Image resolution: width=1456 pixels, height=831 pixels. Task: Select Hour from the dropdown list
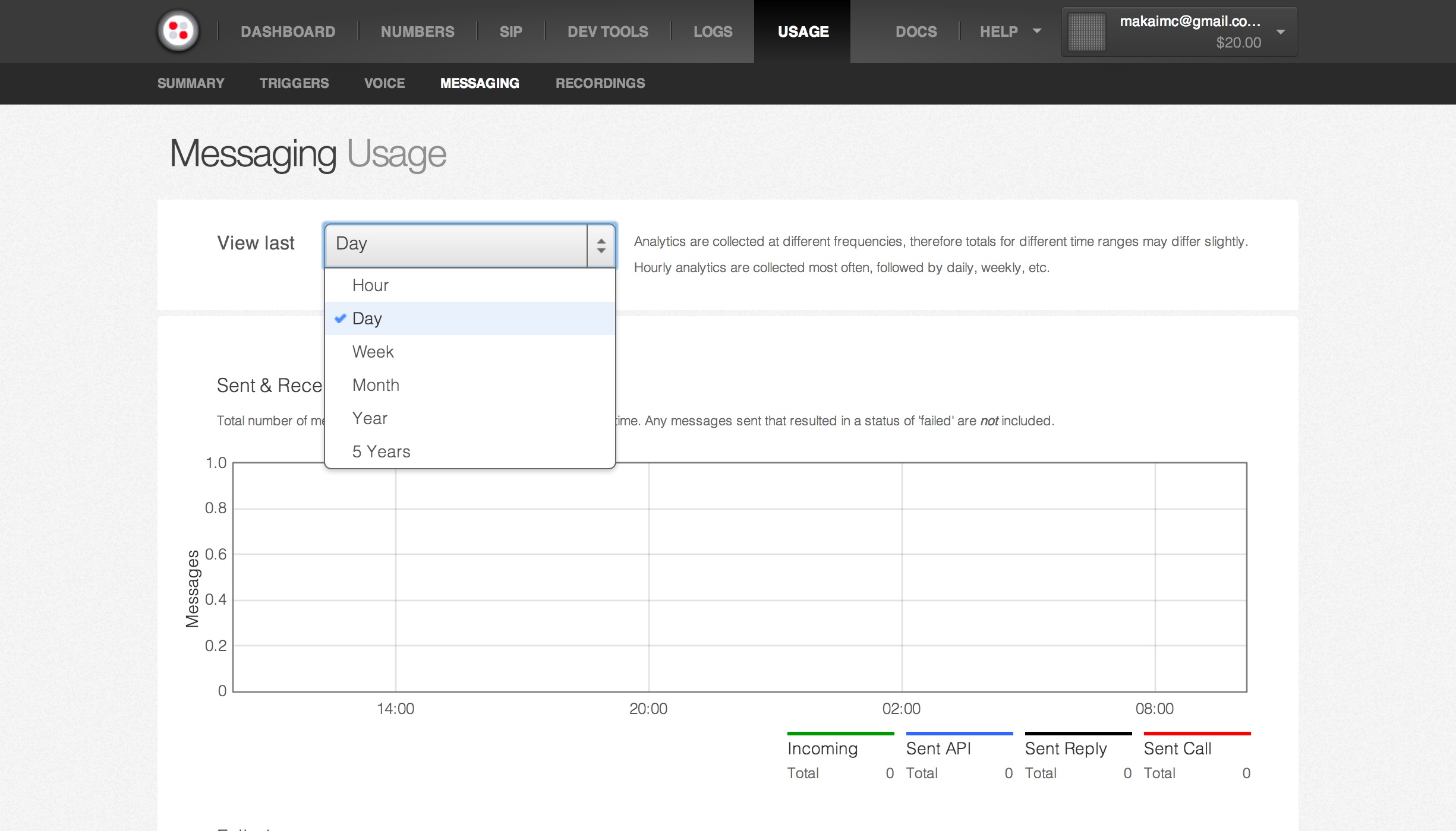point(469,285)
